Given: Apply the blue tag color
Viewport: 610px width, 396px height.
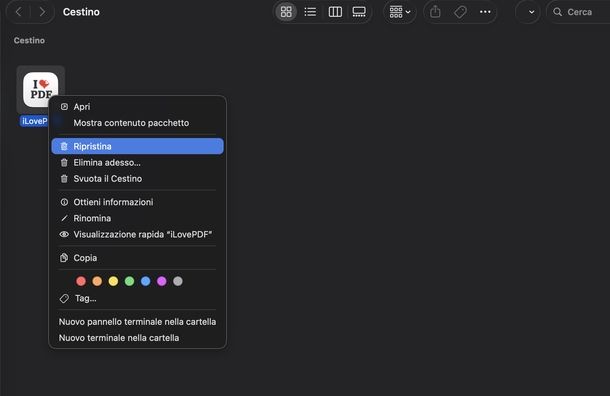Looking at the screenshot, I should click(145, 281).
